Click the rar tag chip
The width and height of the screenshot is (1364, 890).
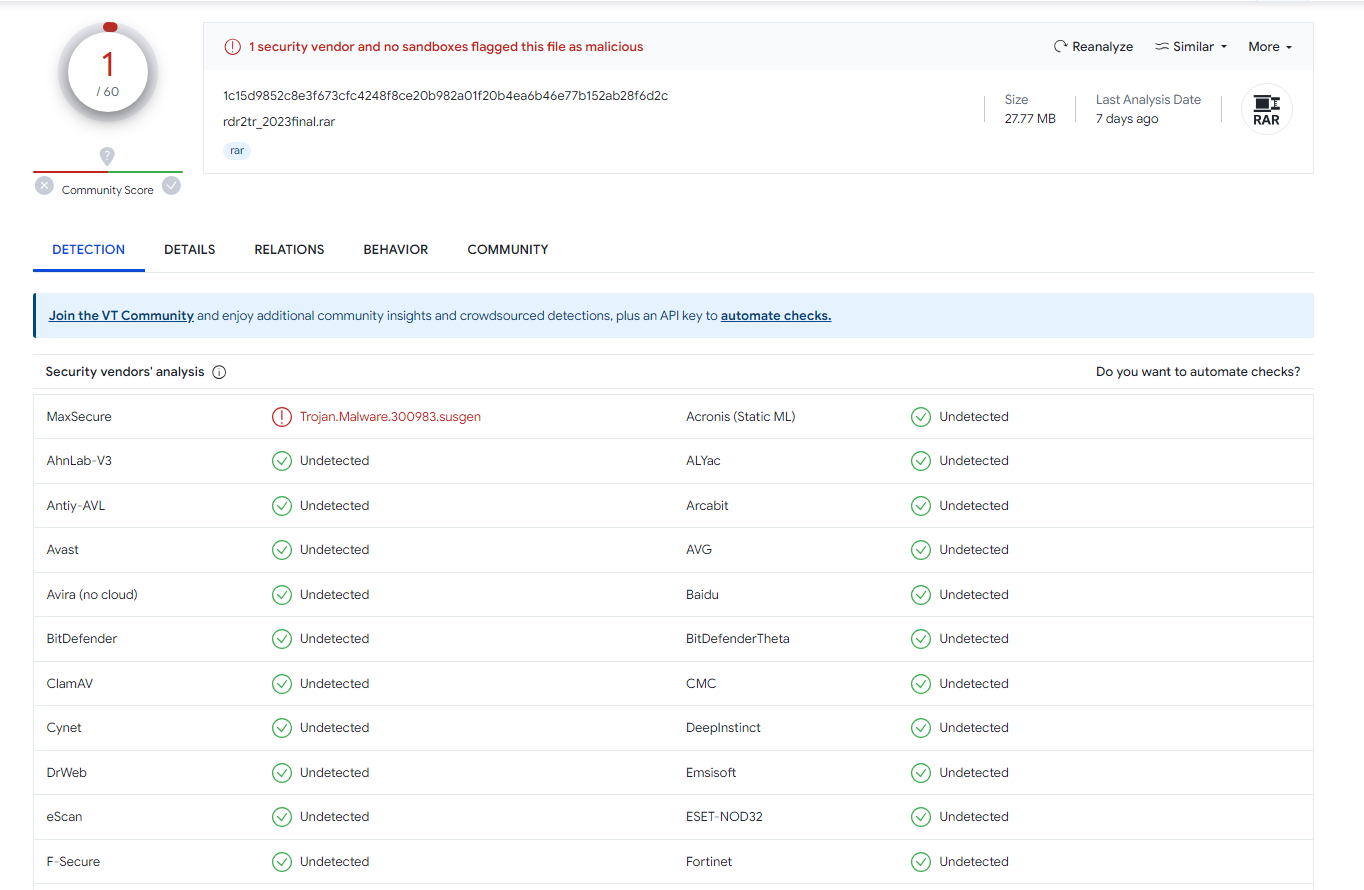[x=237, y=151]
